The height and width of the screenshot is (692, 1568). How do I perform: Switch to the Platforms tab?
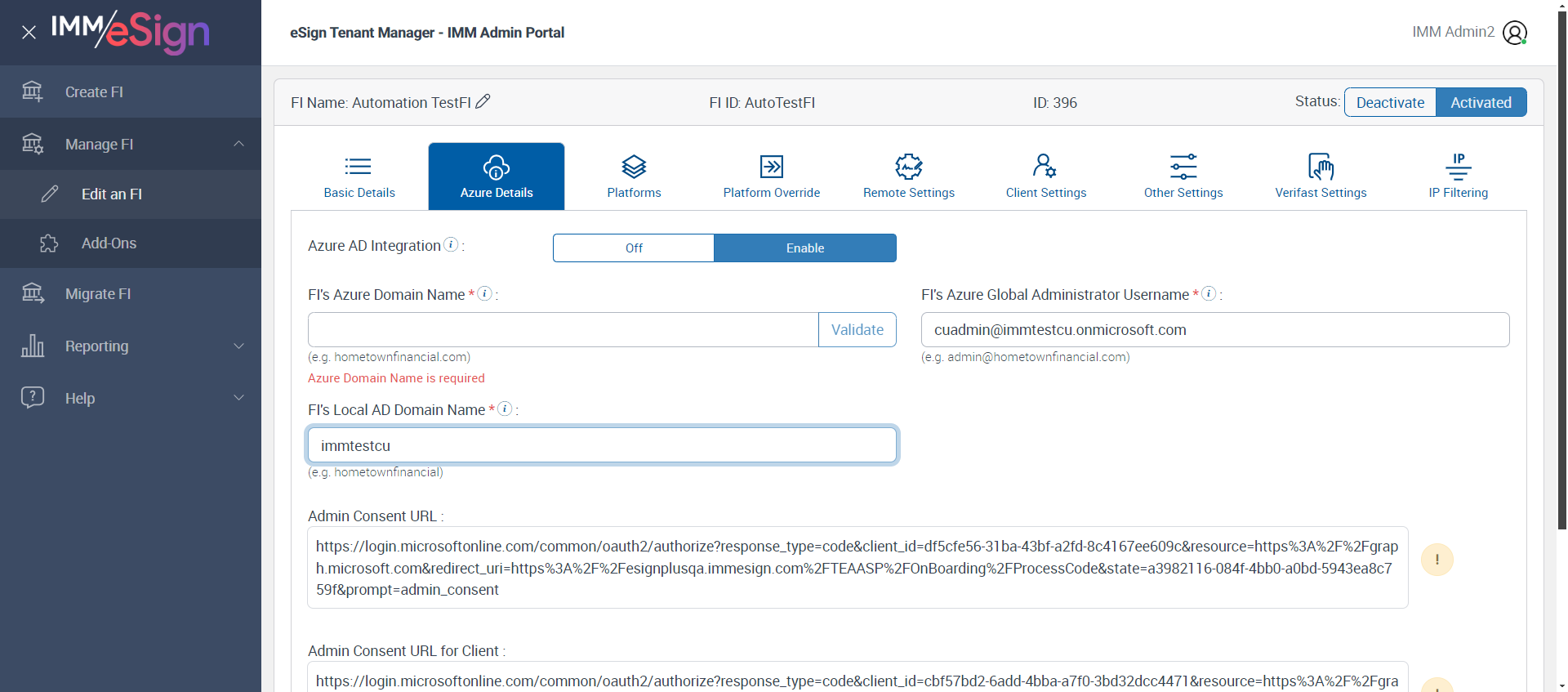[635, 176]
